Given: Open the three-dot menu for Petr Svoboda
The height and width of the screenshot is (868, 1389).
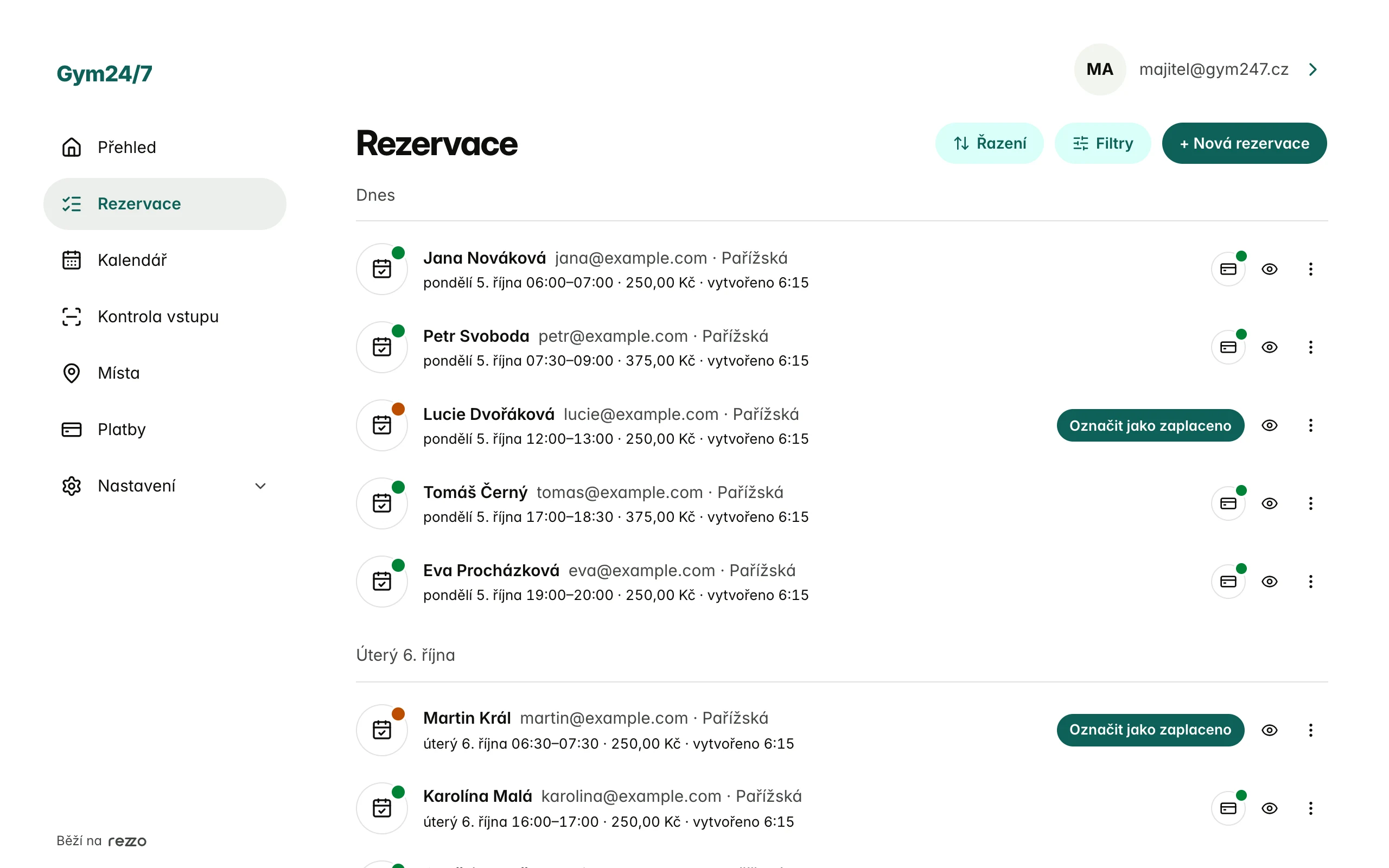Looking at the screenshot, I should (x=1310, y=347).
